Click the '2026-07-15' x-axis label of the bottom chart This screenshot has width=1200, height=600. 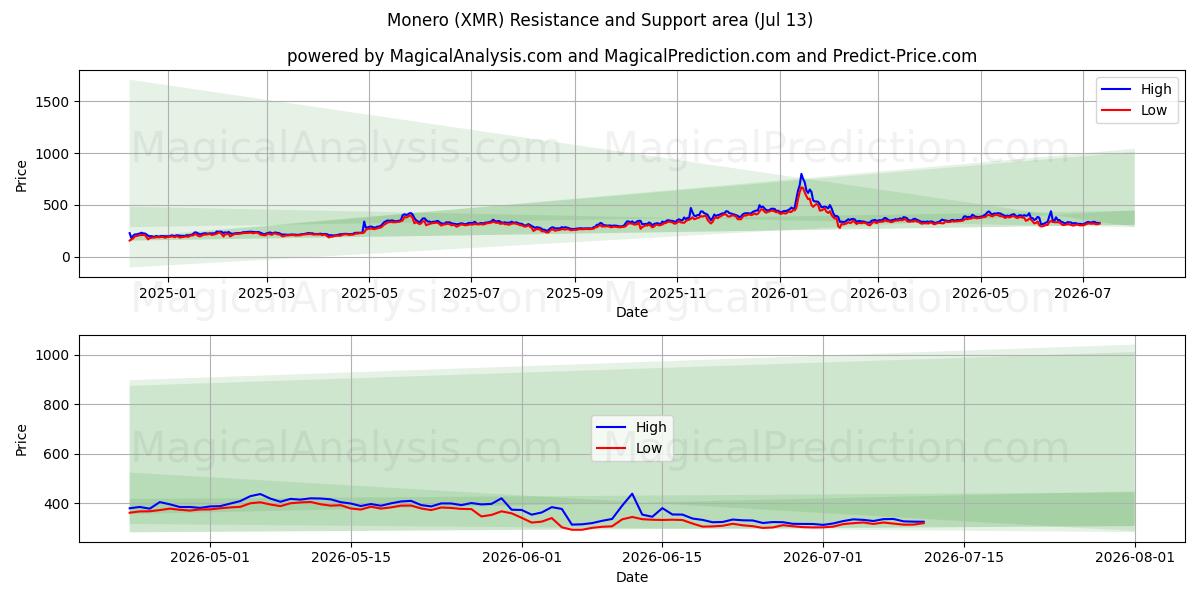pyautogui.click(x=964, y=559)
